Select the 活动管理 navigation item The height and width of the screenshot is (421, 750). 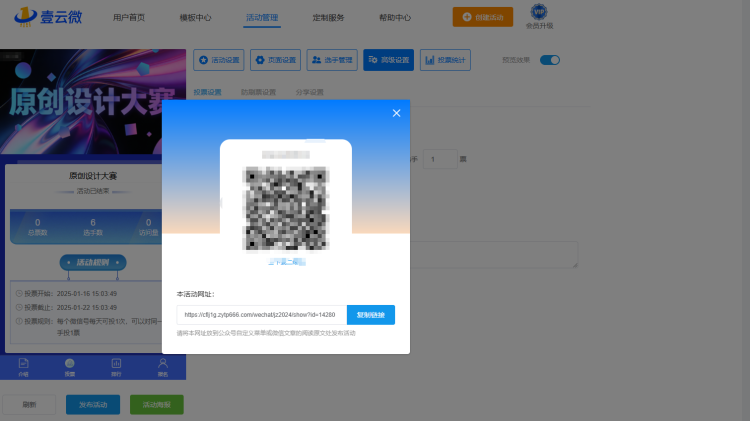coord(262,18)
